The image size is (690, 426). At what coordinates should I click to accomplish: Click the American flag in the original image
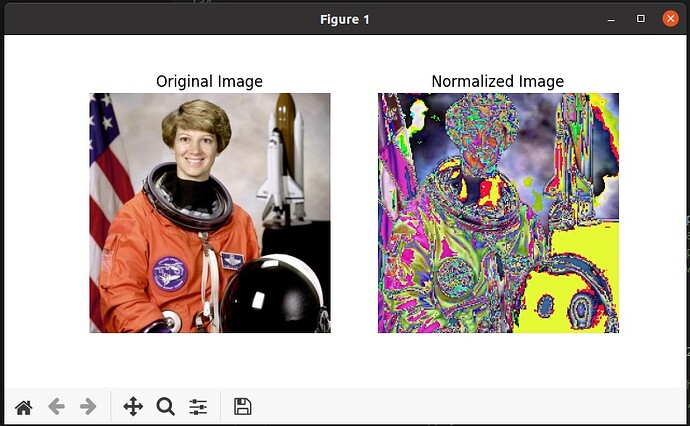pos(106,160)
